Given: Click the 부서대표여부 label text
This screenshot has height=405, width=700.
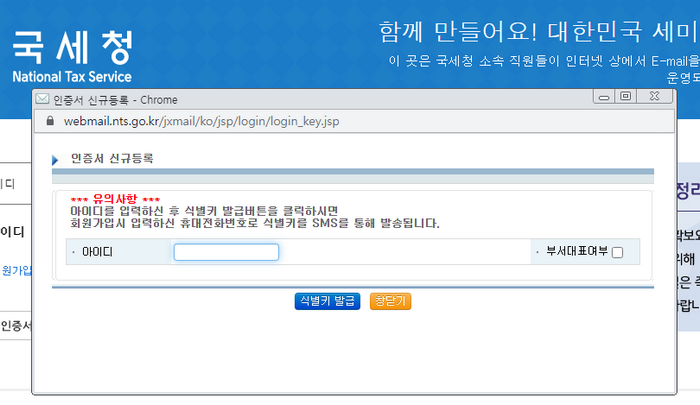Looking at the screenshot, I should coord(577,251).
